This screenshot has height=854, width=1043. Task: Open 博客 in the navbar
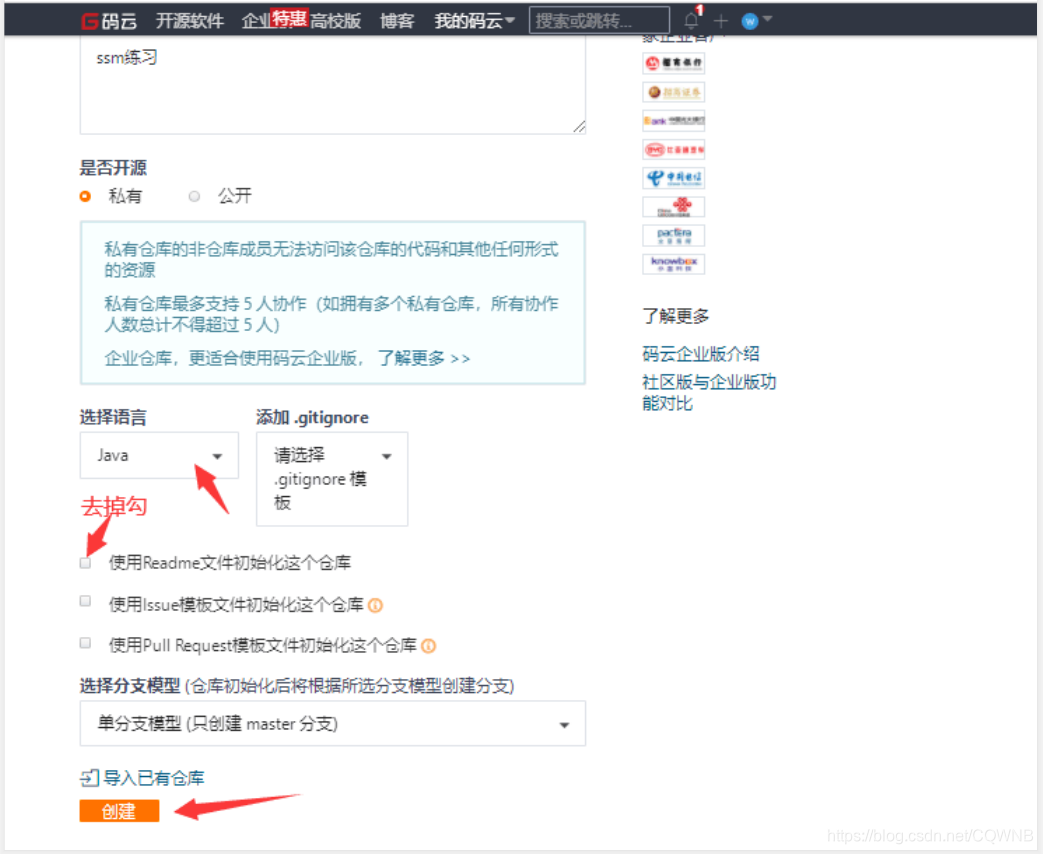coord(397,21)
